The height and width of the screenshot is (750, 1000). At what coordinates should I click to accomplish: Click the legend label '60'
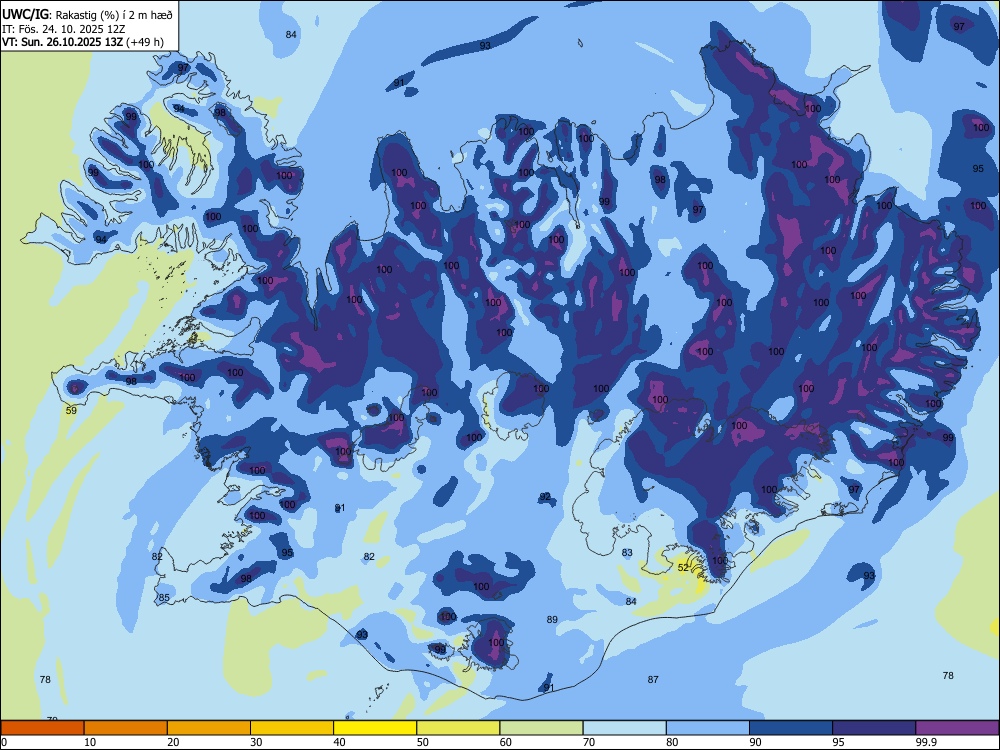pyautogui.click(x=506, y=742)
